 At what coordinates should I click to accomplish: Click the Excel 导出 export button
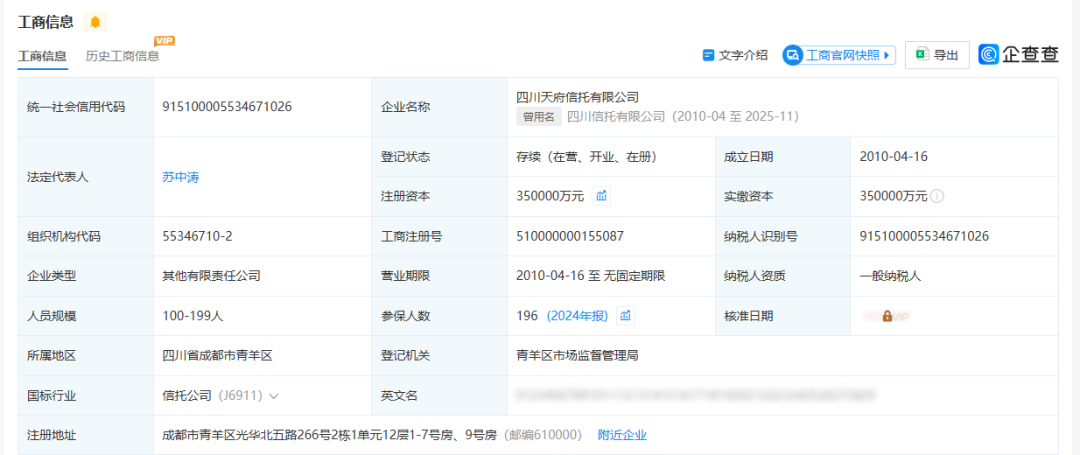point(937,55)
